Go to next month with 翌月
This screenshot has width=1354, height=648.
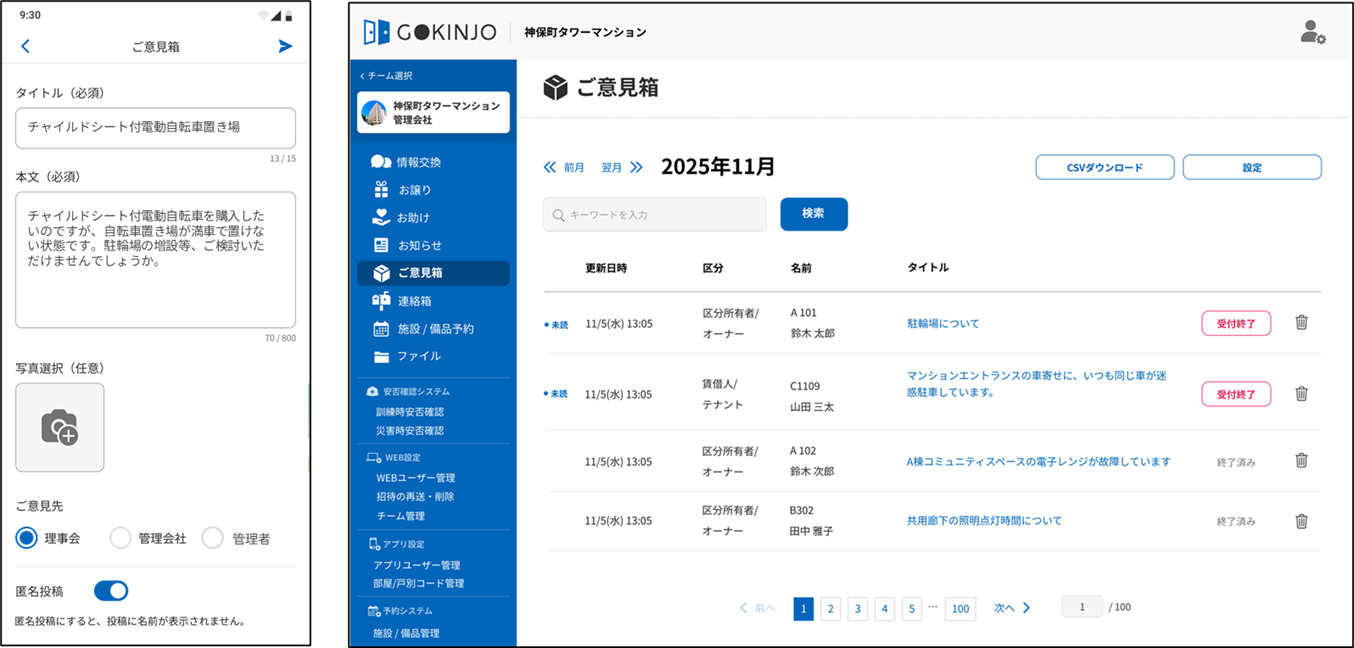622,168
